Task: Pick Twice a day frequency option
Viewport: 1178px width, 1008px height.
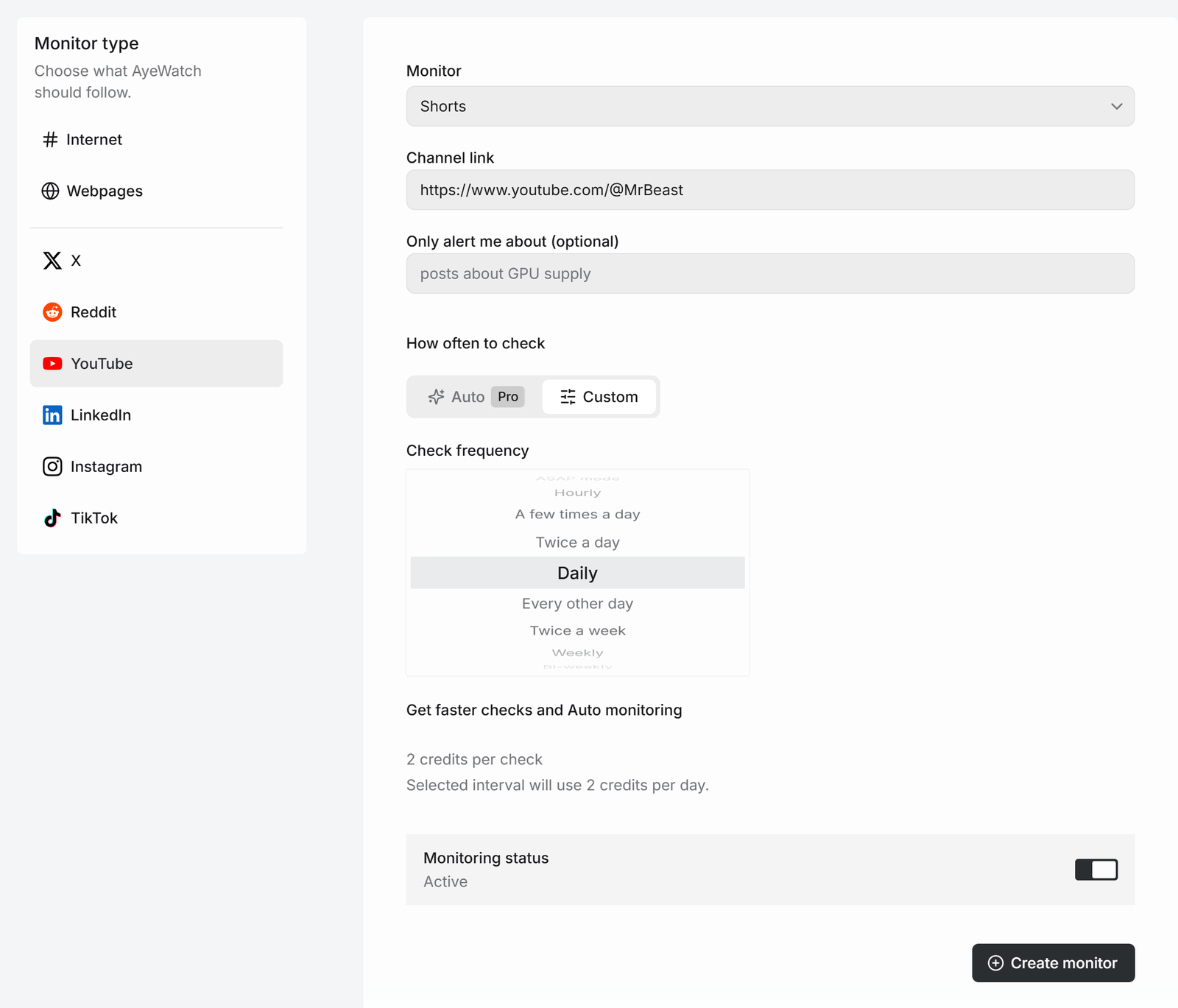Action: click(x=578, y=543)
